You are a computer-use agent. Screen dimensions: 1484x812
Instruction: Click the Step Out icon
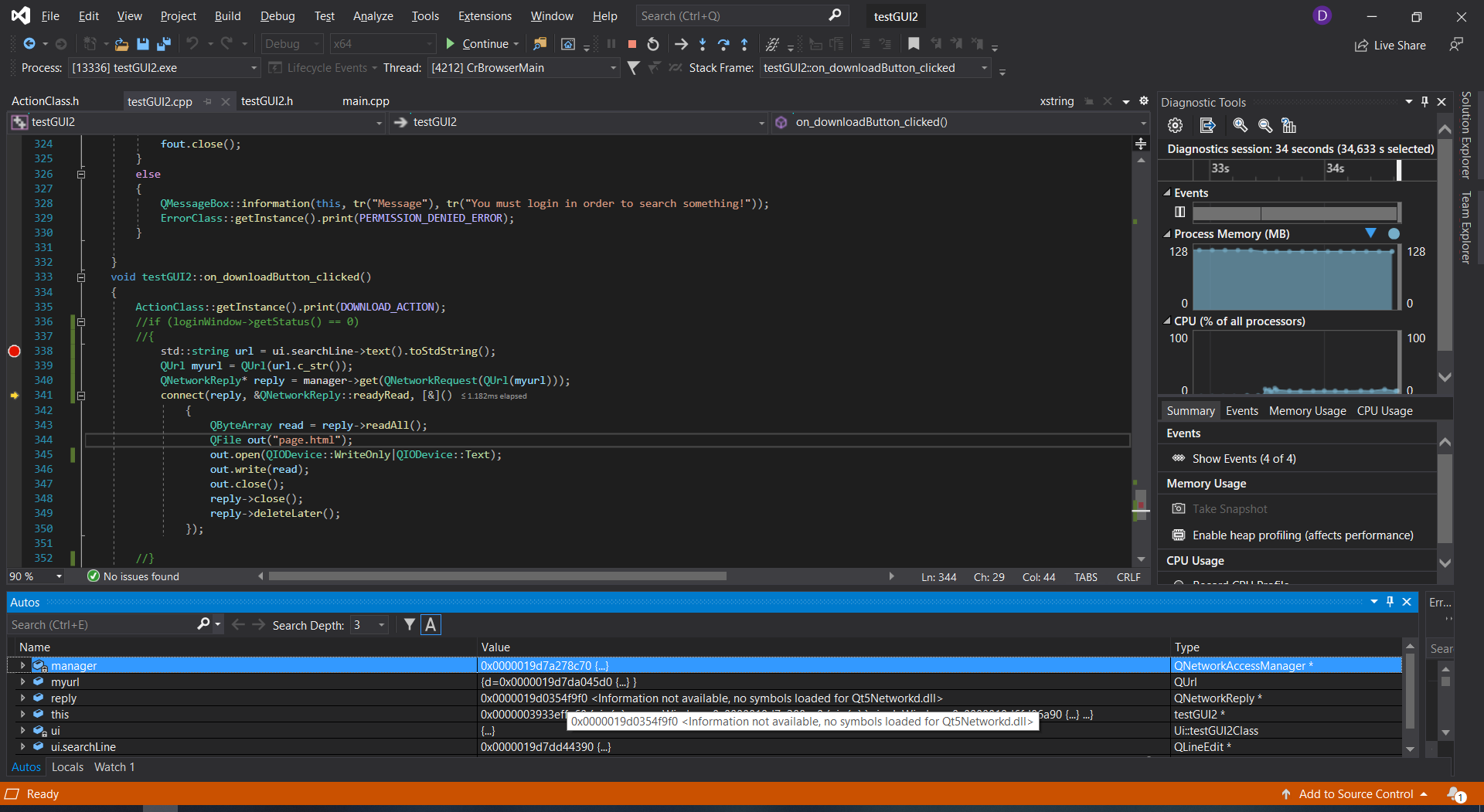pos(744,44)
